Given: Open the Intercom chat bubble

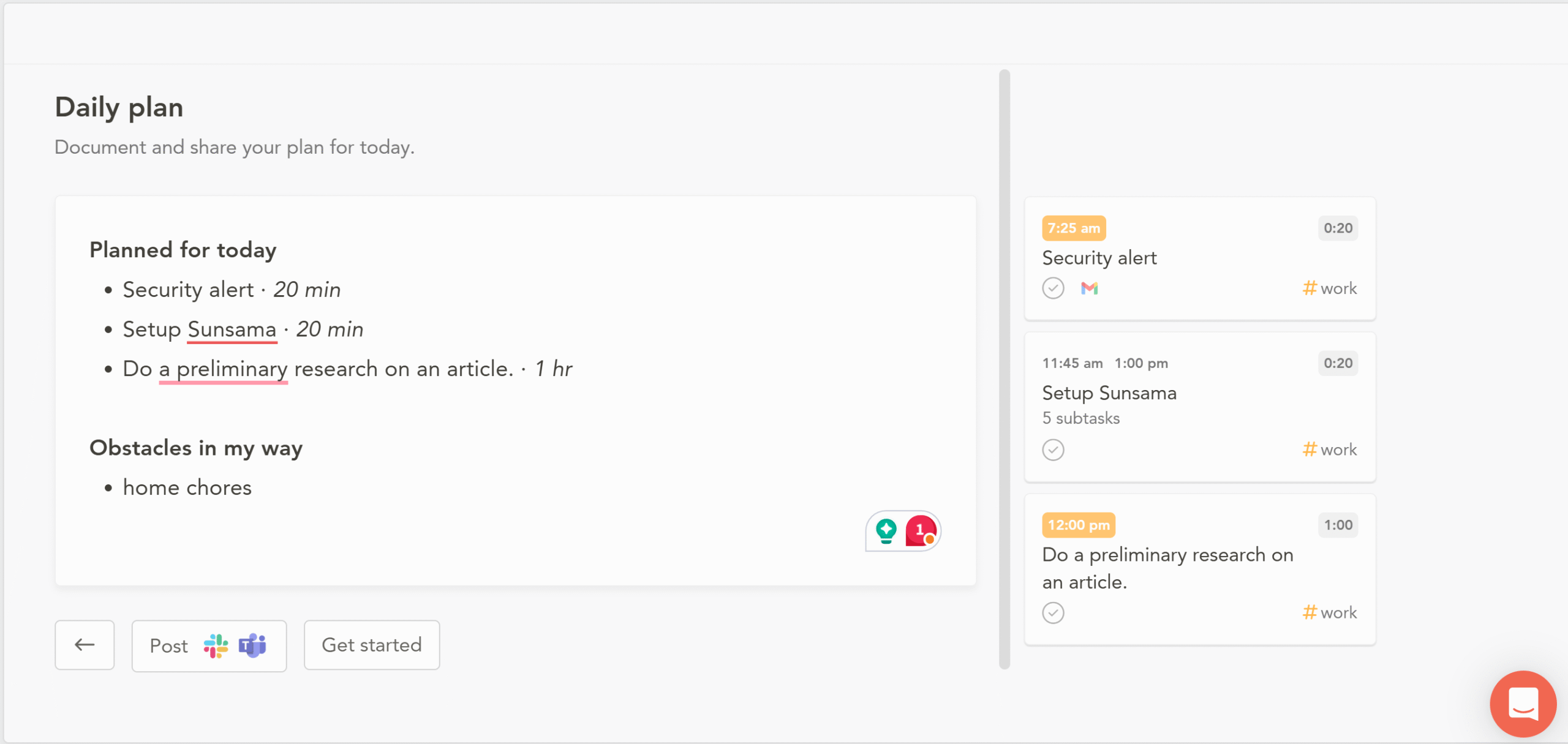Looking at the screenshot, I should pos(1523,704).
